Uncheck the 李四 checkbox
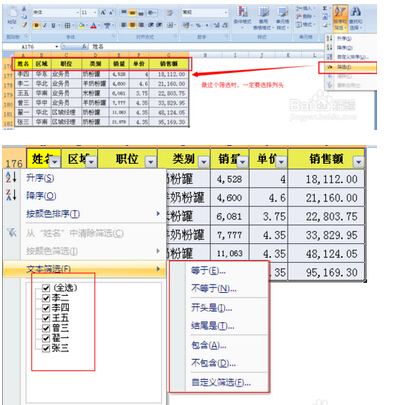The width and height of the screenshot is (408, 405). pos(46,308)
